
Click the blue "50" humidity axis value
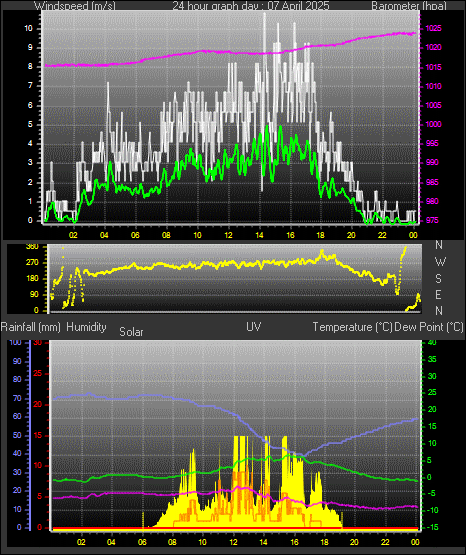coord(17,436)
